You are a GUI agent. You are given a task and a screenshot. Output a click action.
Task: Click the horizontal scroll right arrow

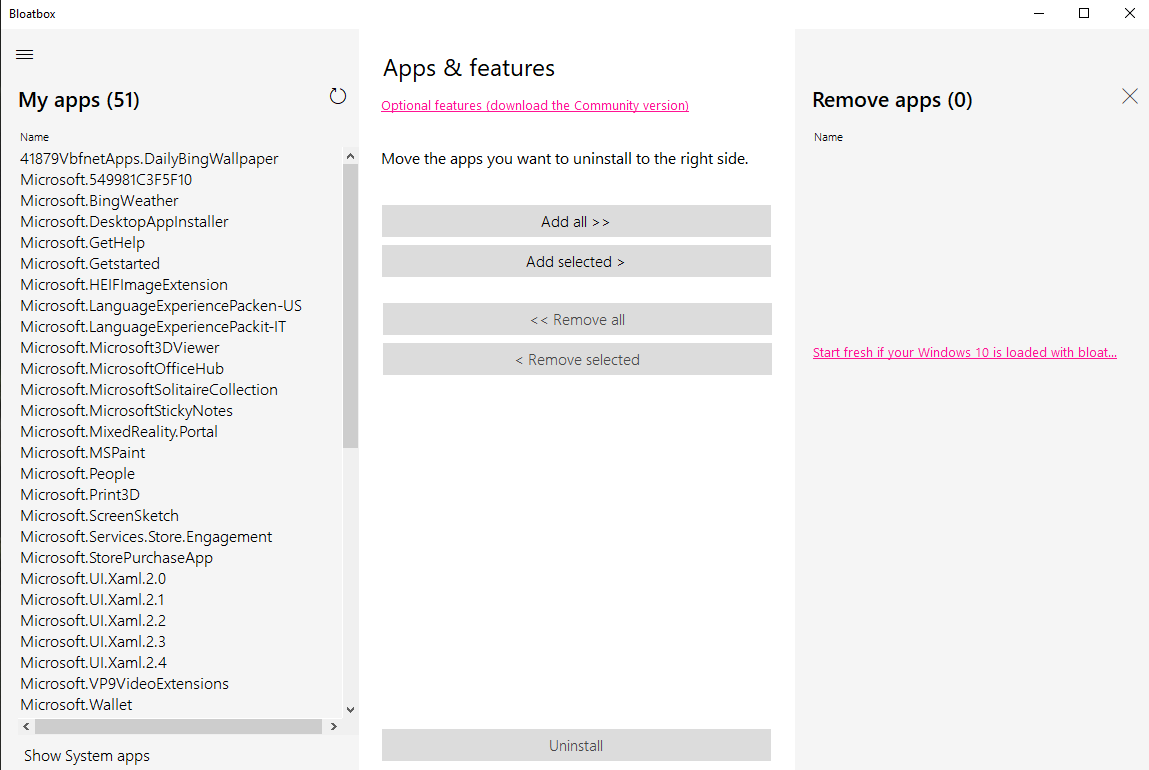333,726
